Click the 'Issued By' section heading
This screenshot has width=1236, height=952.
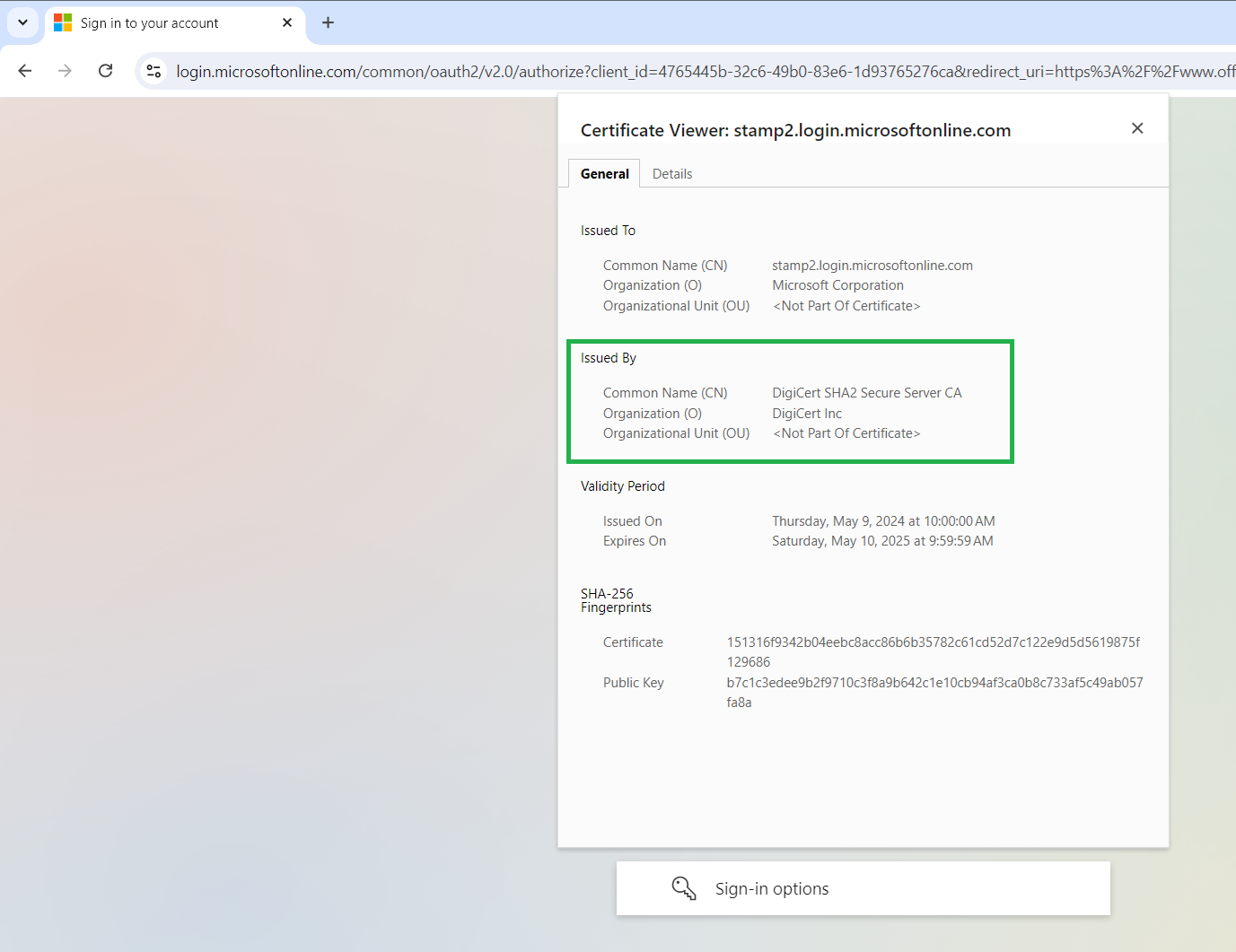point(608,358)
